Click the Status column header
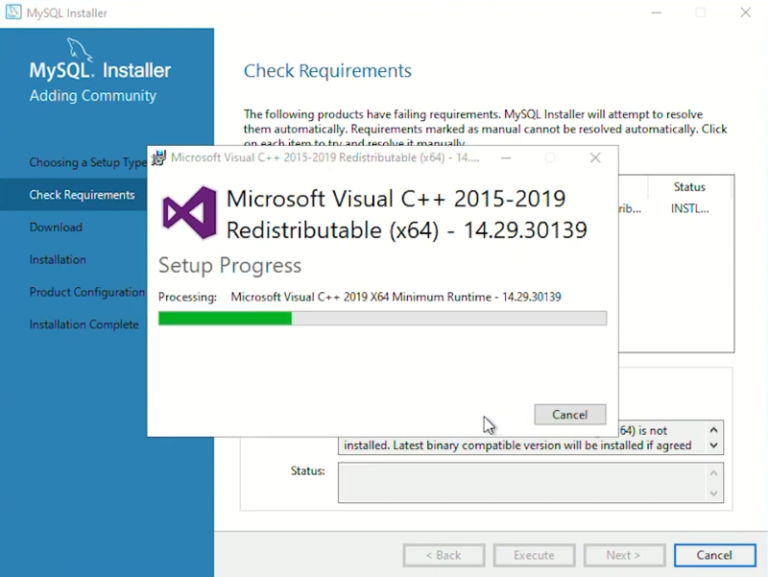Image resolution: width=768 pixels, height=577 pixels. [x=689, y=187]
